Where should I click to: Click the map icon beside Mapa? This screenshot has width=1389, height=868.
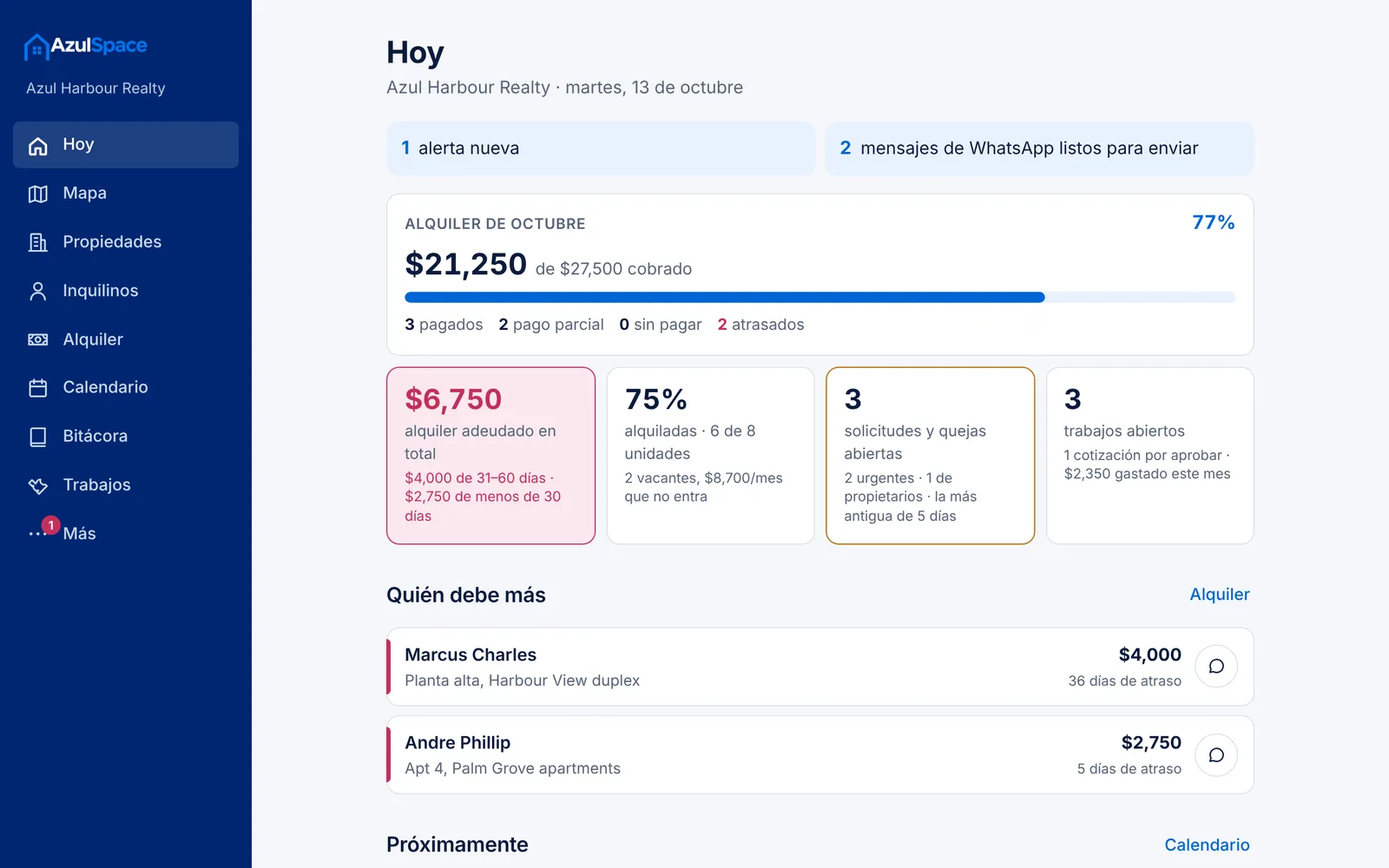coord(38,194)
